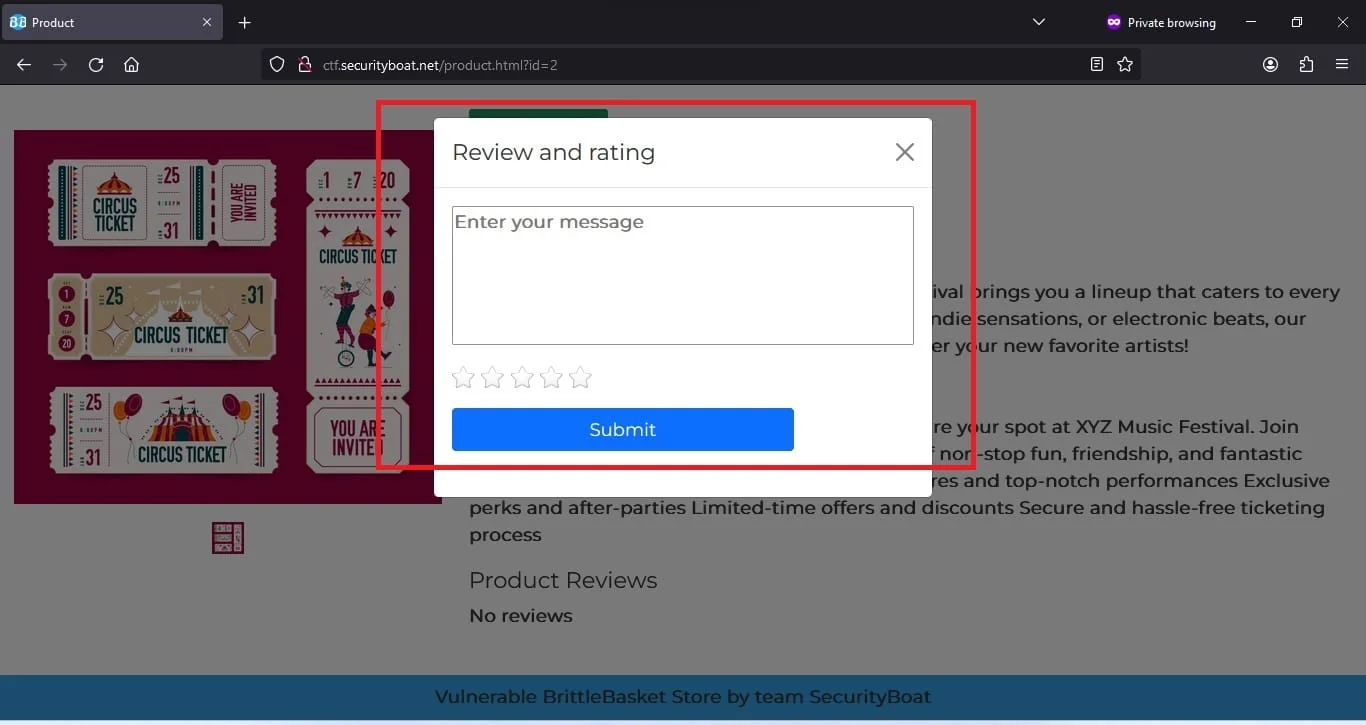Viewport: 1366px width, 725px height.
Task: Click the circus ticket product image
Action: 228,317
